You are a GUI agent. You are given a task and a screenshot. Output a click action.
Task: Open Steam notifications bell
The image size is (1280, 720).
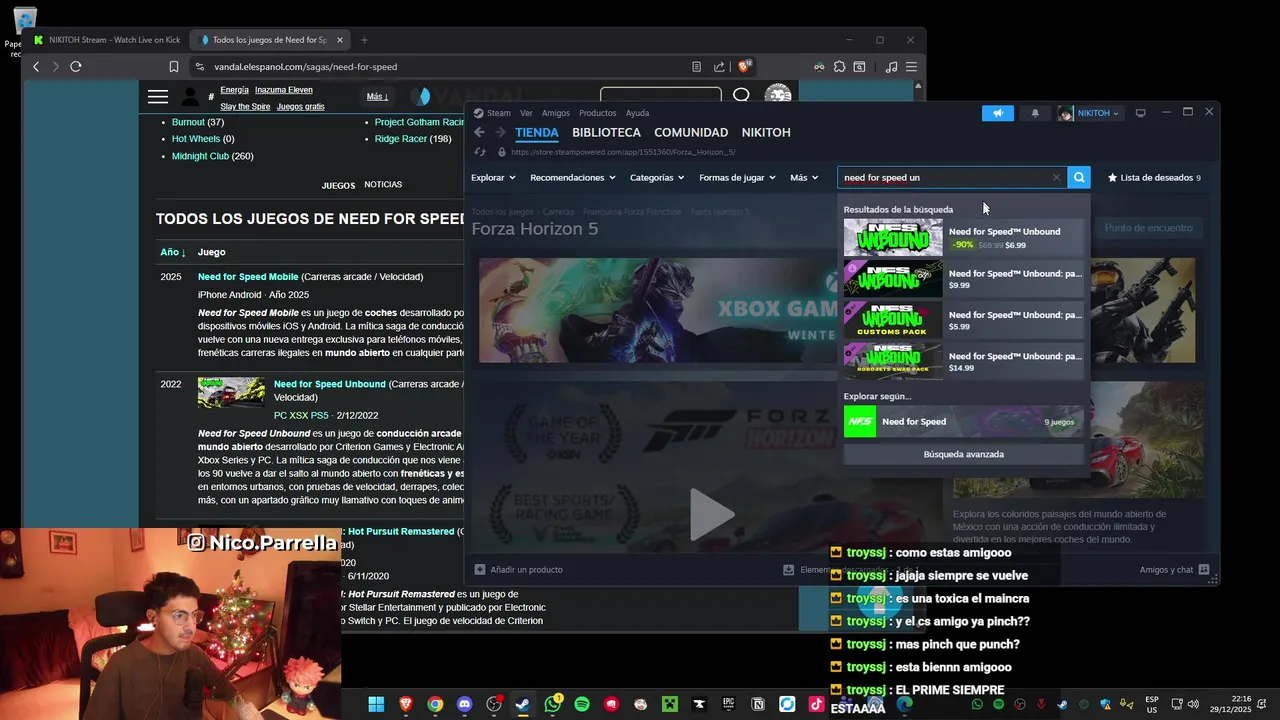tap(1035, 113)
